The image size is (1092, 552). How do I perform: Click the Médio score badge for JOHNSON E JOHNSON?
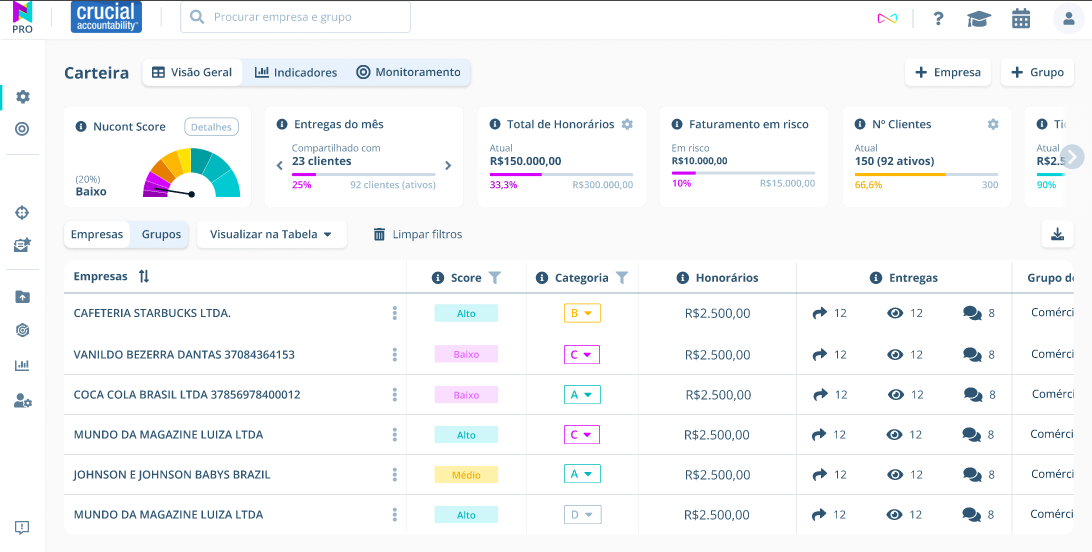[466, 475]
